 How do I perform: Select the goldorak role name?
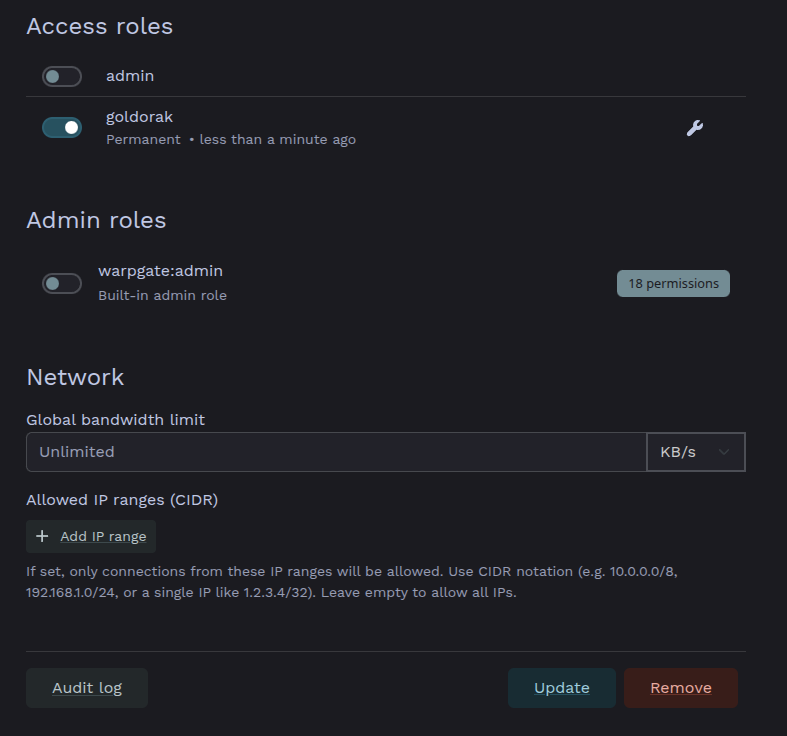[139, 117]
